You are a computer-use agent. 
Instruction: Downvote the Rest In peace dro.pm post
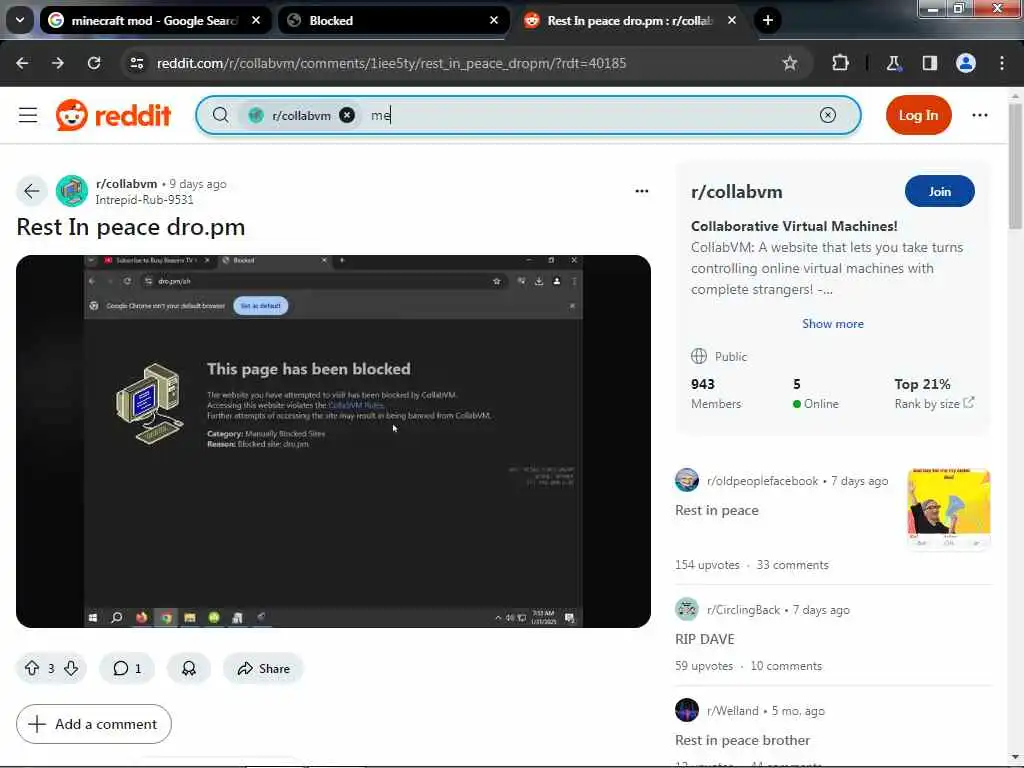(71, 668)
